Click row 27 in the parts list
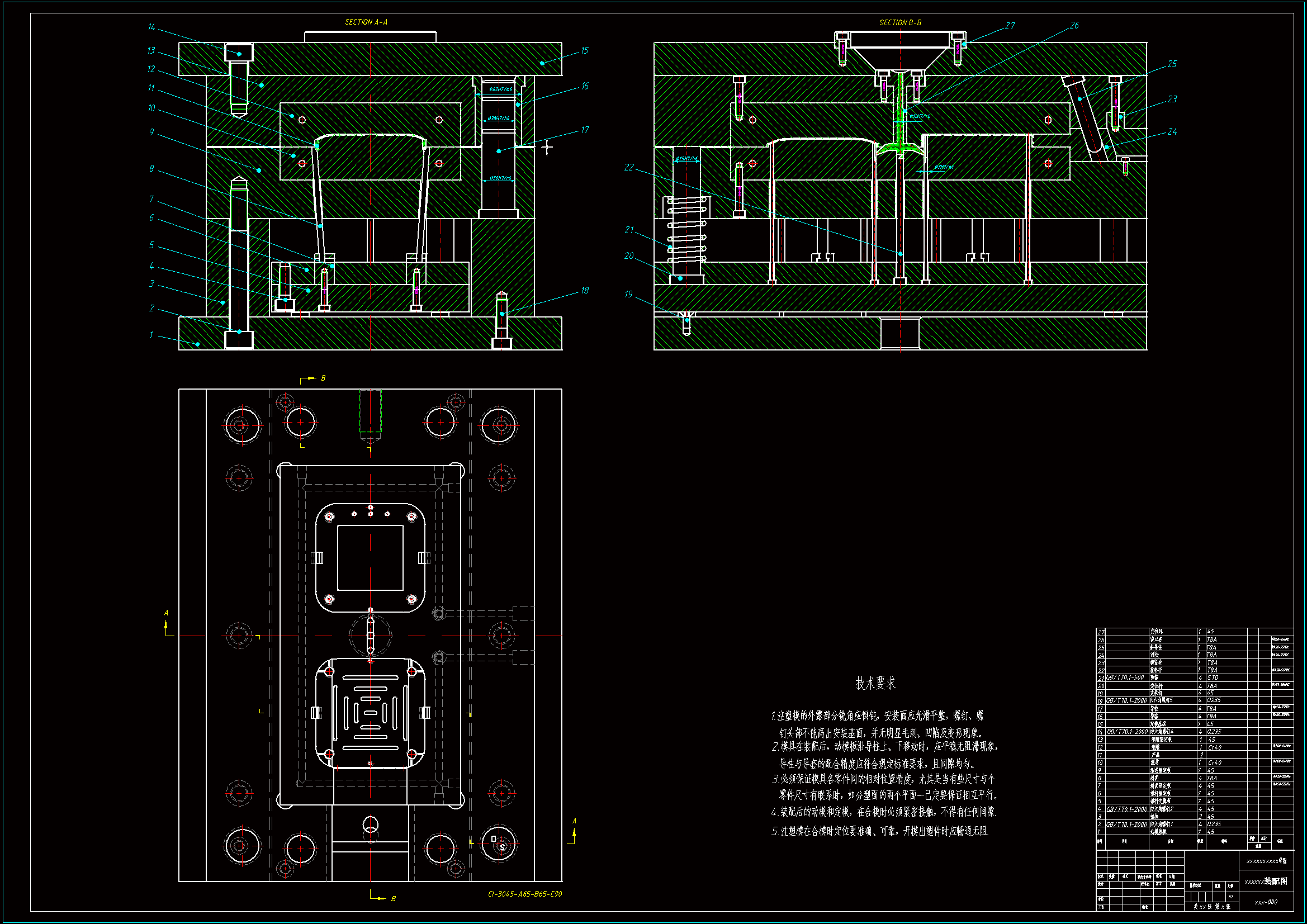The height and width of the screenshot is (924, 1307). pyautogui.click(x=1156, y=631)
